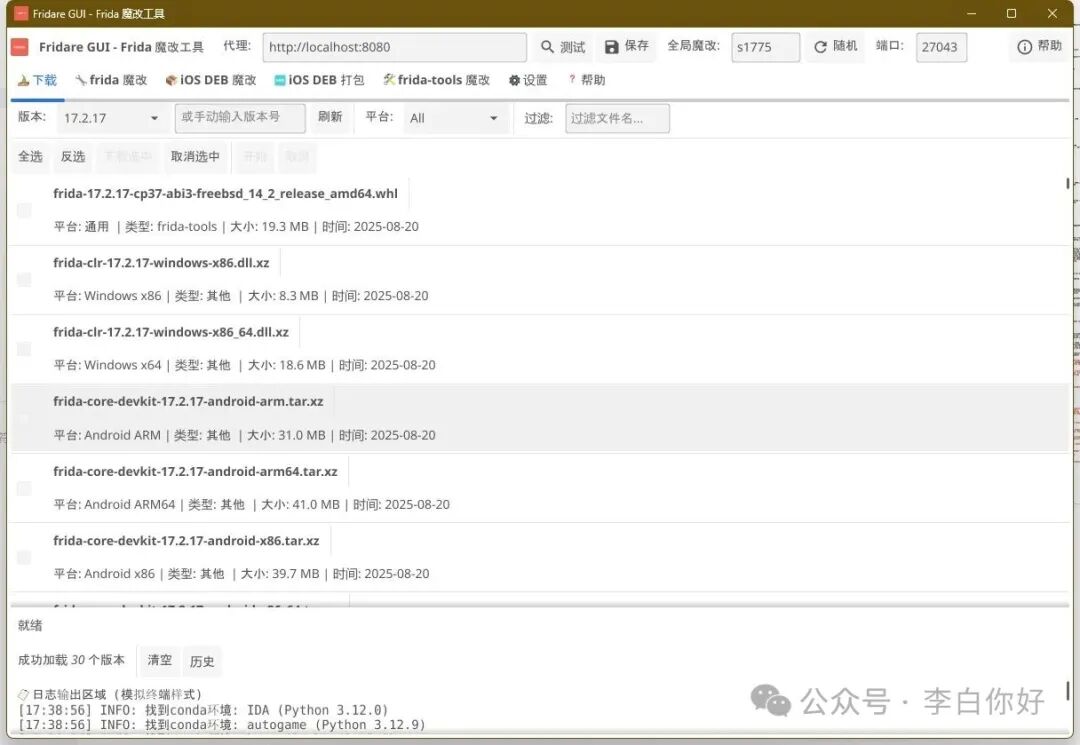Click the log line mentioning IDA conda environment
The height and width of the screenshot is (745, 1080).
(x=203, y=710)
